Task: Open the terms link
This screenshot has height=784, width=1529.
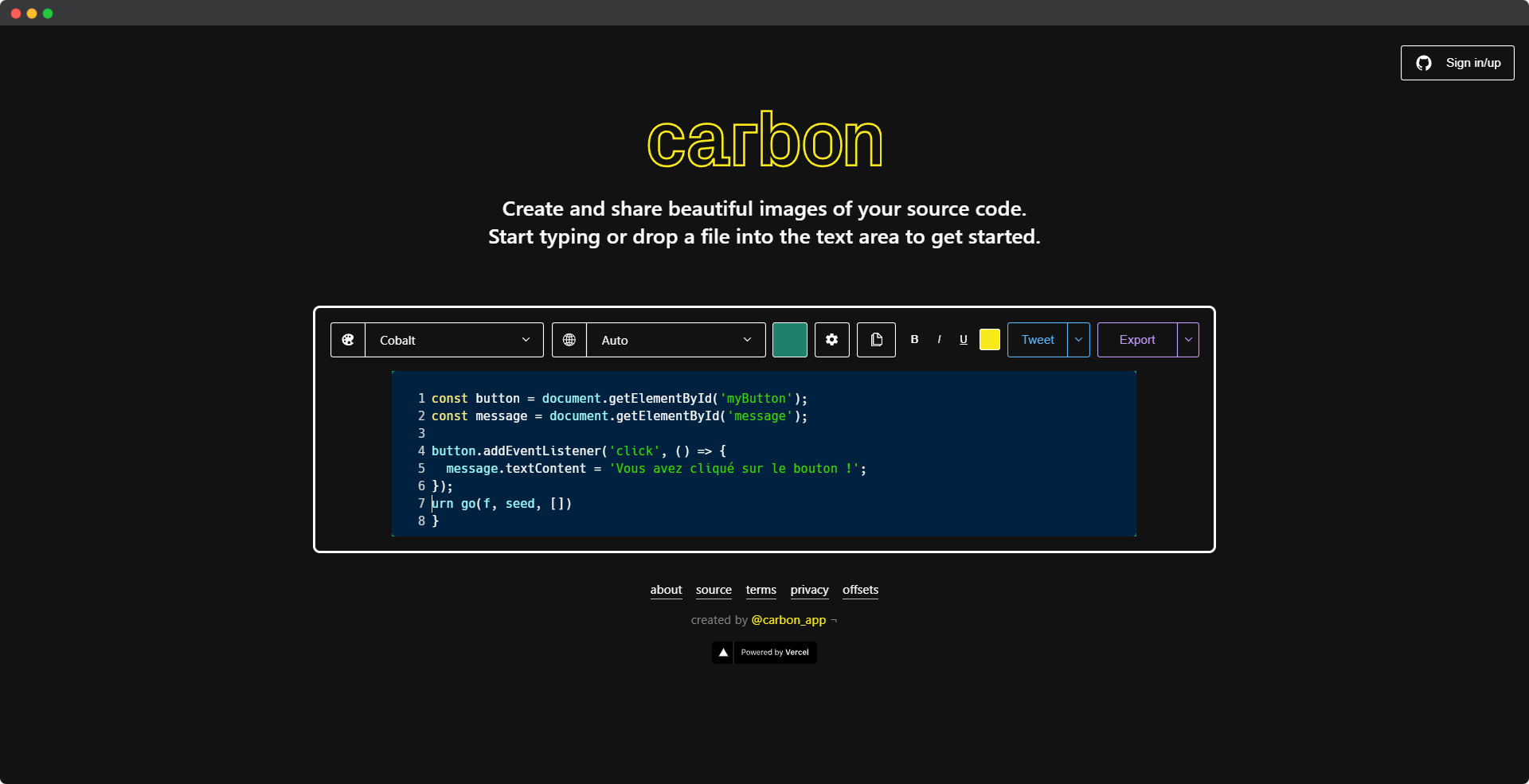Action: coord(761,590)
